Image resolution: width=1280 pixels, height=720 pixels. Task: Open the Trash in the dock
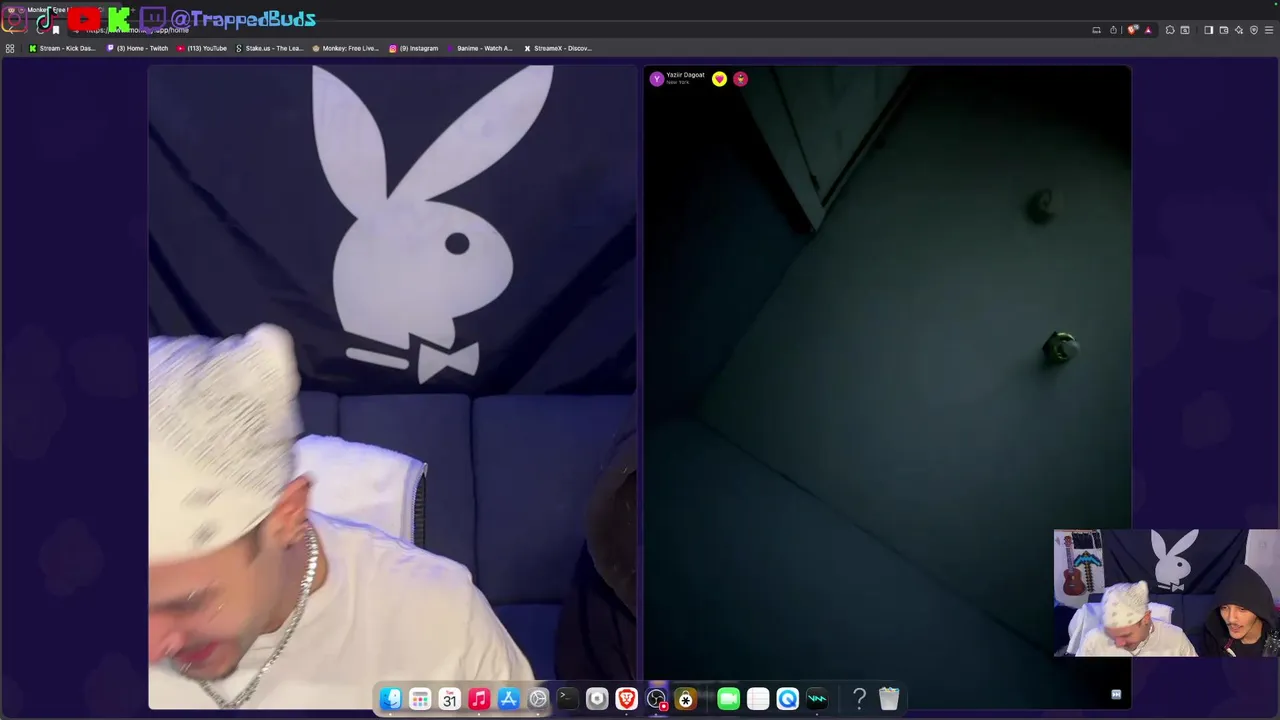[889, 699]
